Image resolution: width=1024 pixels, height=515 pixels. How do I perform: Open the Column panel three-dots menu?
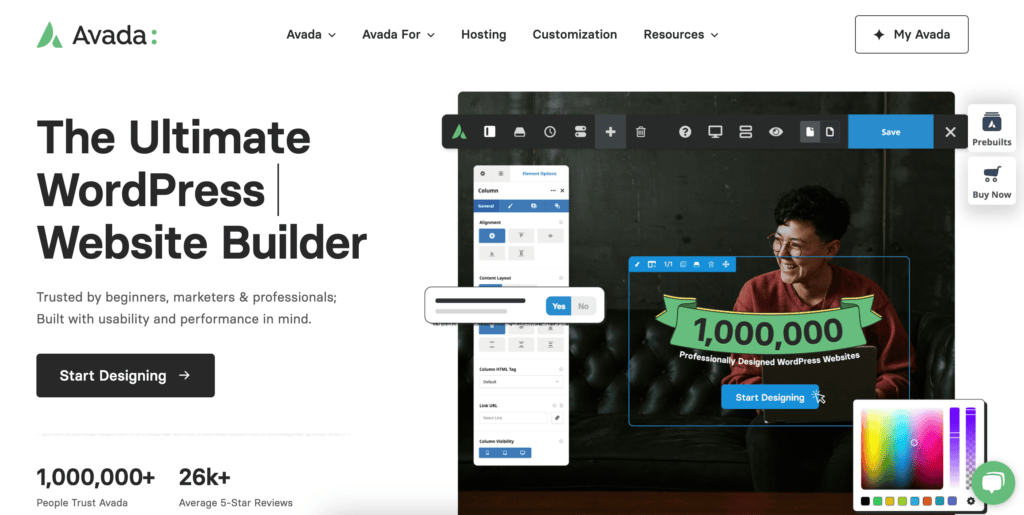553,191
